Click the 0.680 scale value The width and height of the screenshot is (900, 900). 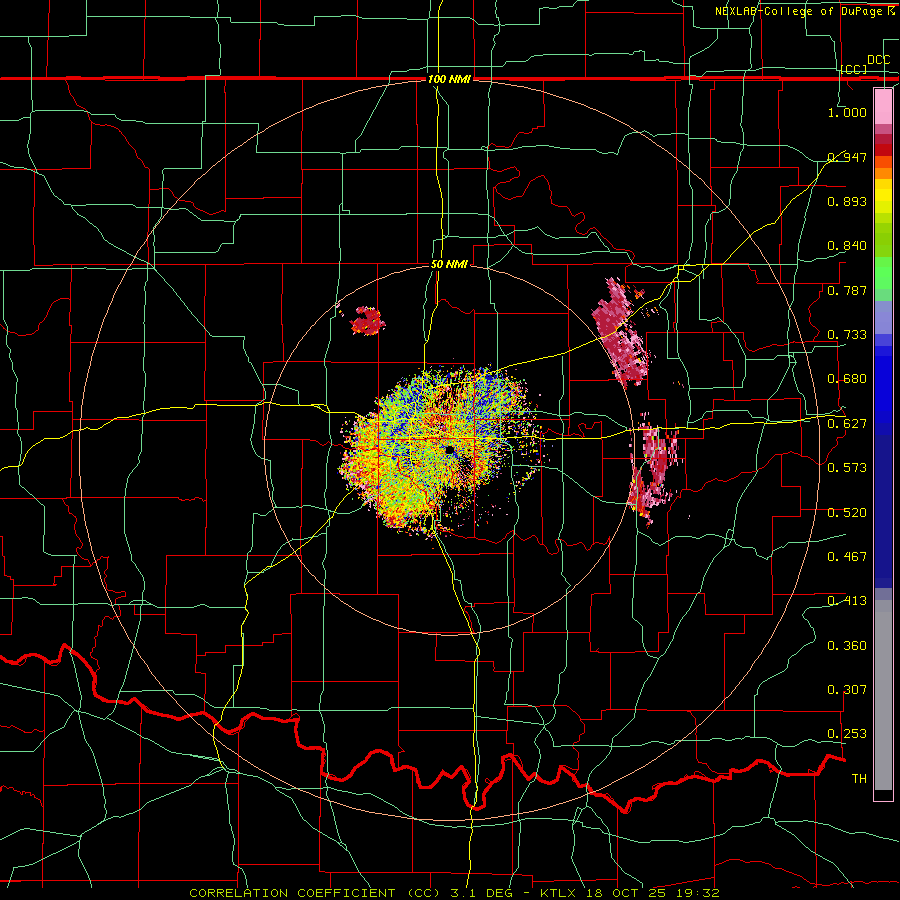click(x=847, y=379)
